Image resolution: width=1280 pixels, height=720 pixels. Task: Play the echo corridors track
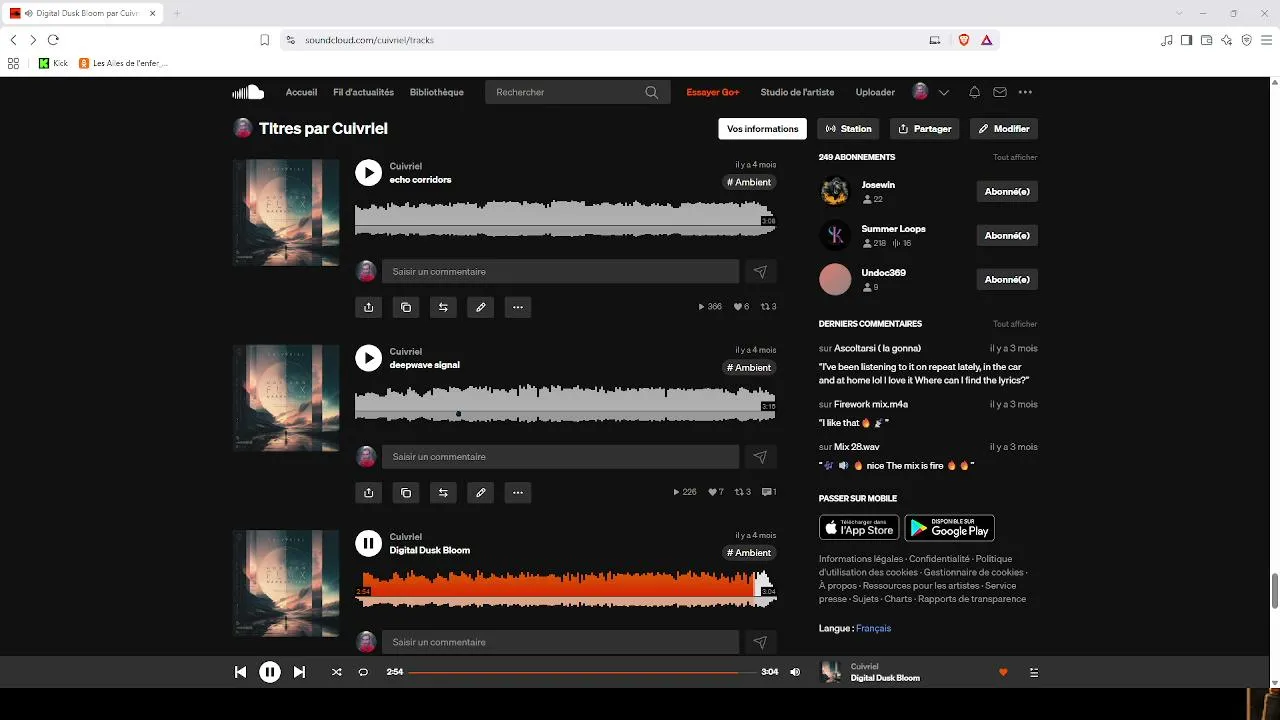coord(368,173)
